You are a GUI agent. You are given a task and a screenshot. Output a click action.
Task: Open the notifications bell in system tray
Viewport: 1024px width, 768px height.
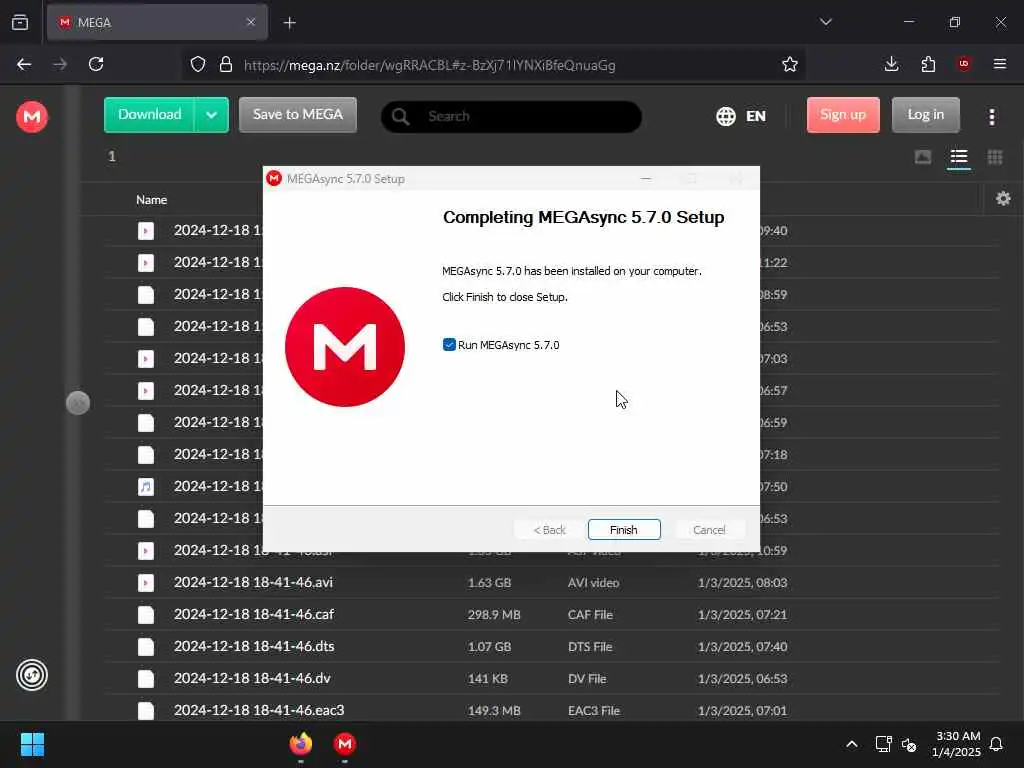pyautogui.click(x=996, y=744)
